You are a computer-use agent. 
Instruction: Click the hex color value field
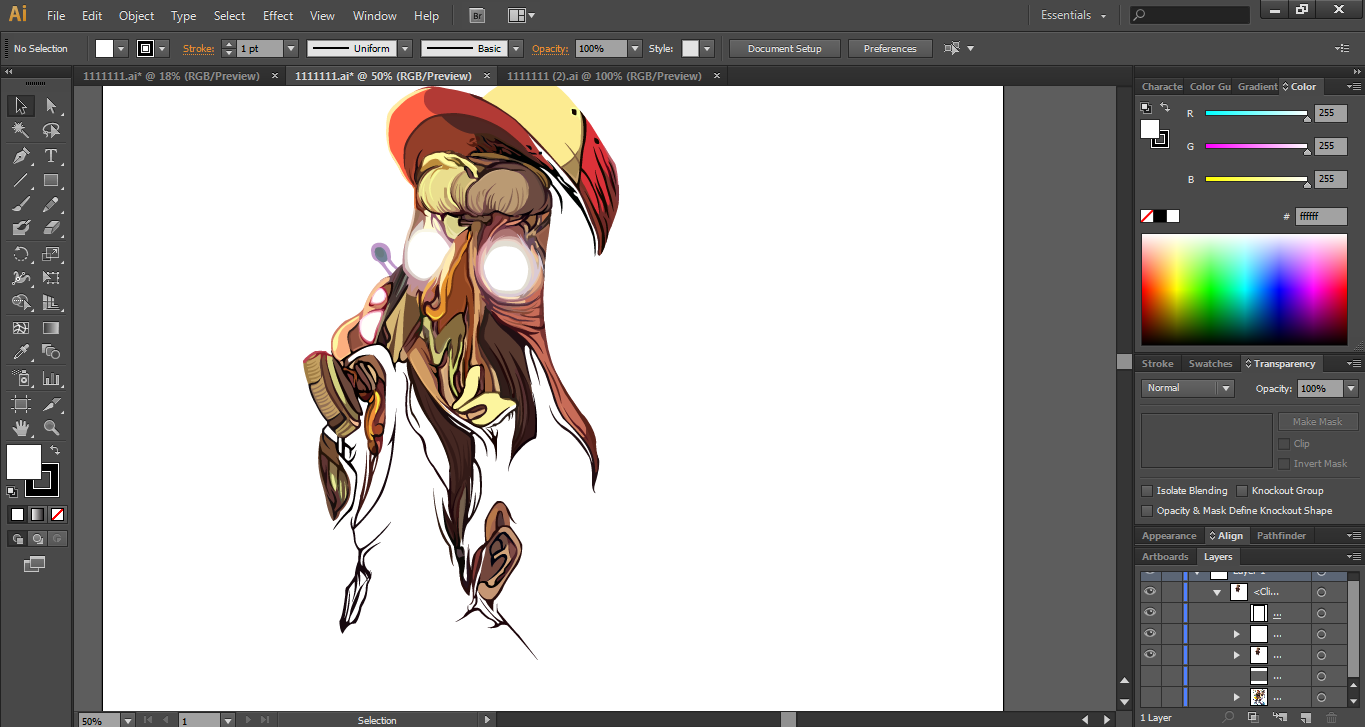(1320, 216)
